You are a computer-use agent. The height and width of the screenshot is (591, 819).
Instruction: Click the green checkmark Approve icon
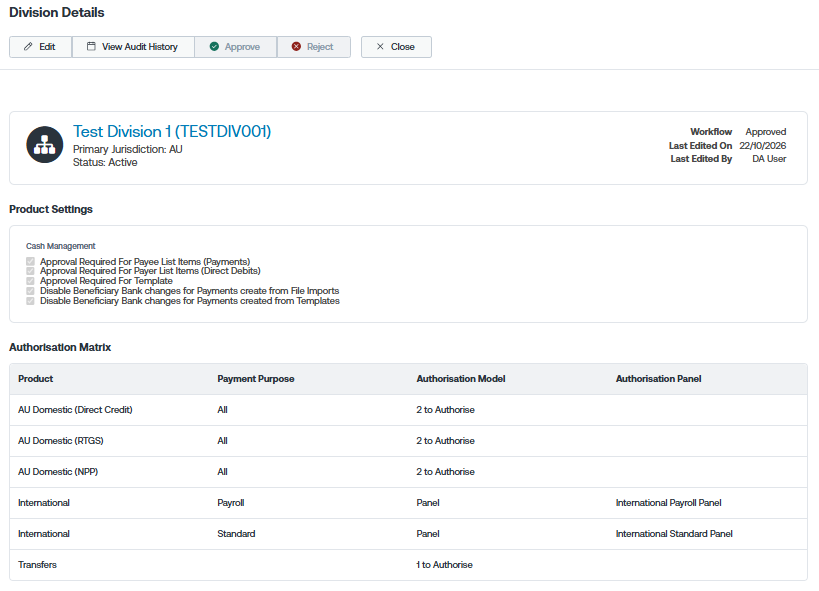click(214, 47)
